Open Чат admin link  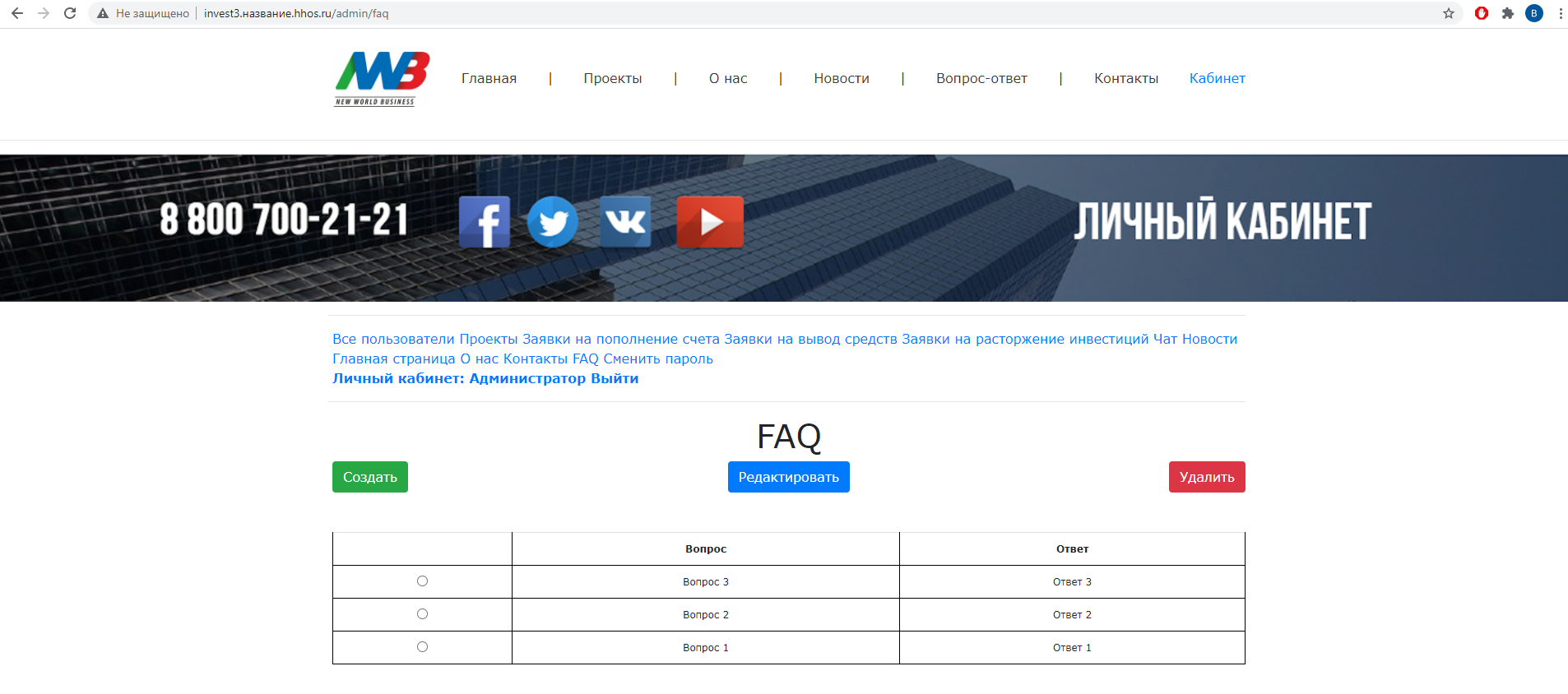[1165, 339]
